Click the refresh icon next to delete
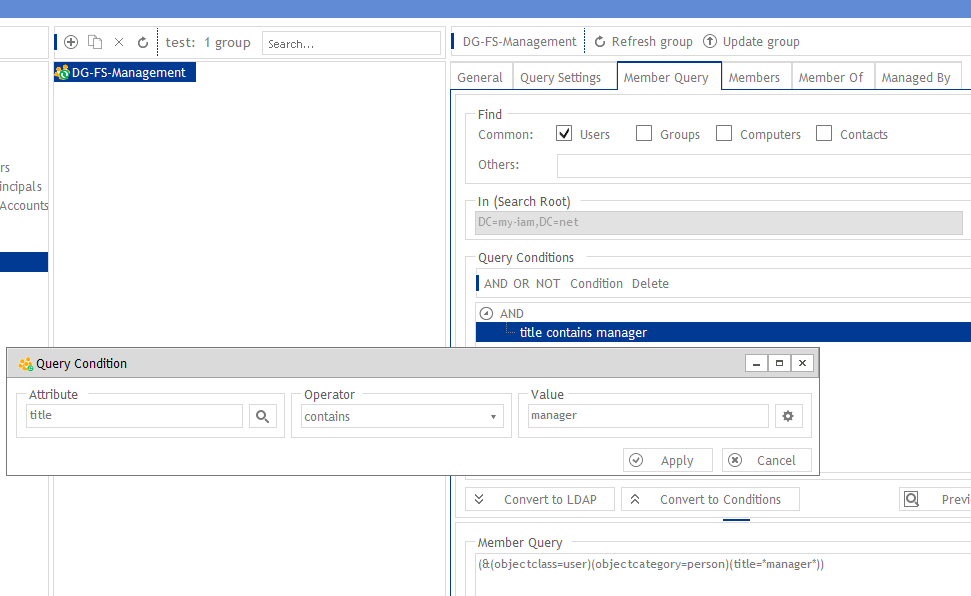Screen dimensions: 971x596 pos(143,42)
